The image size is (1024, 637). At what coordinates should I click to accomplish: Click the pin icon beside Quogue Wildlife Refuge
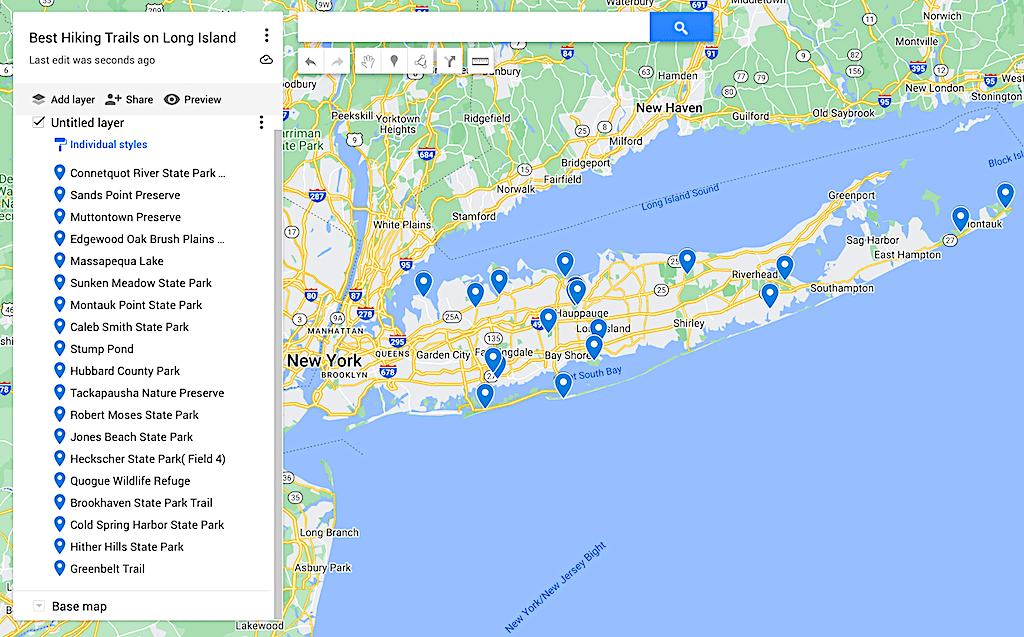[59, 480]
